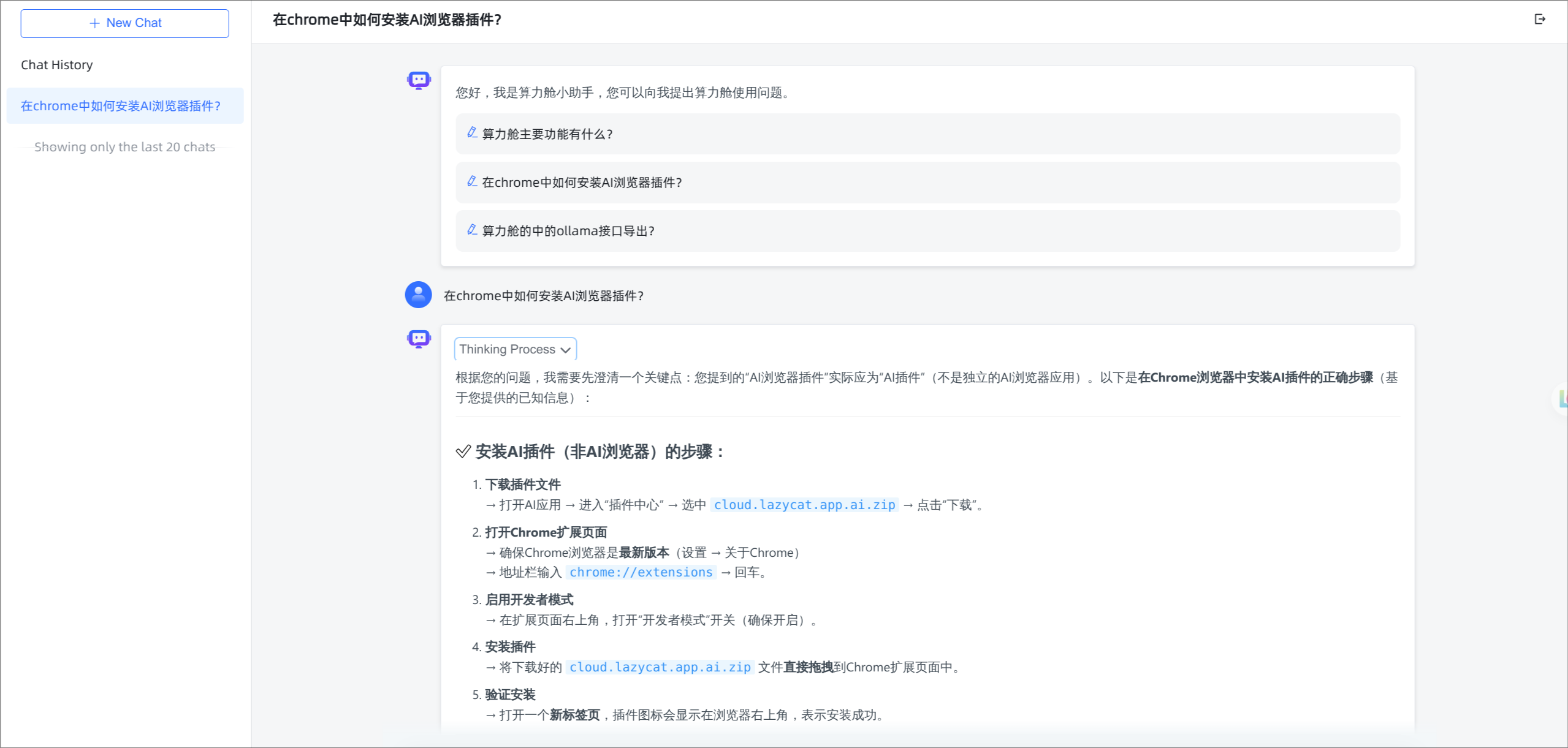Click the Chat History heading

(57, 65)
